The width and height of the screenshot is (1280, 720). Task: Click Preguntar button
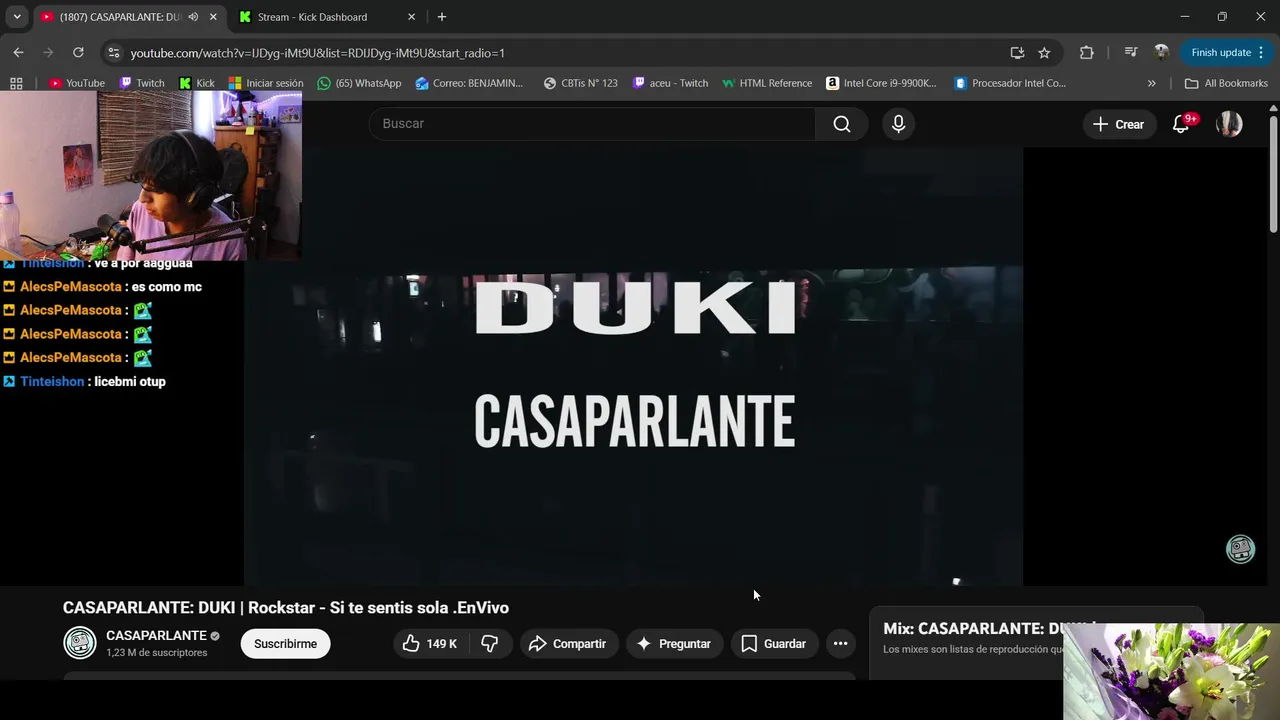click(674, 644)
